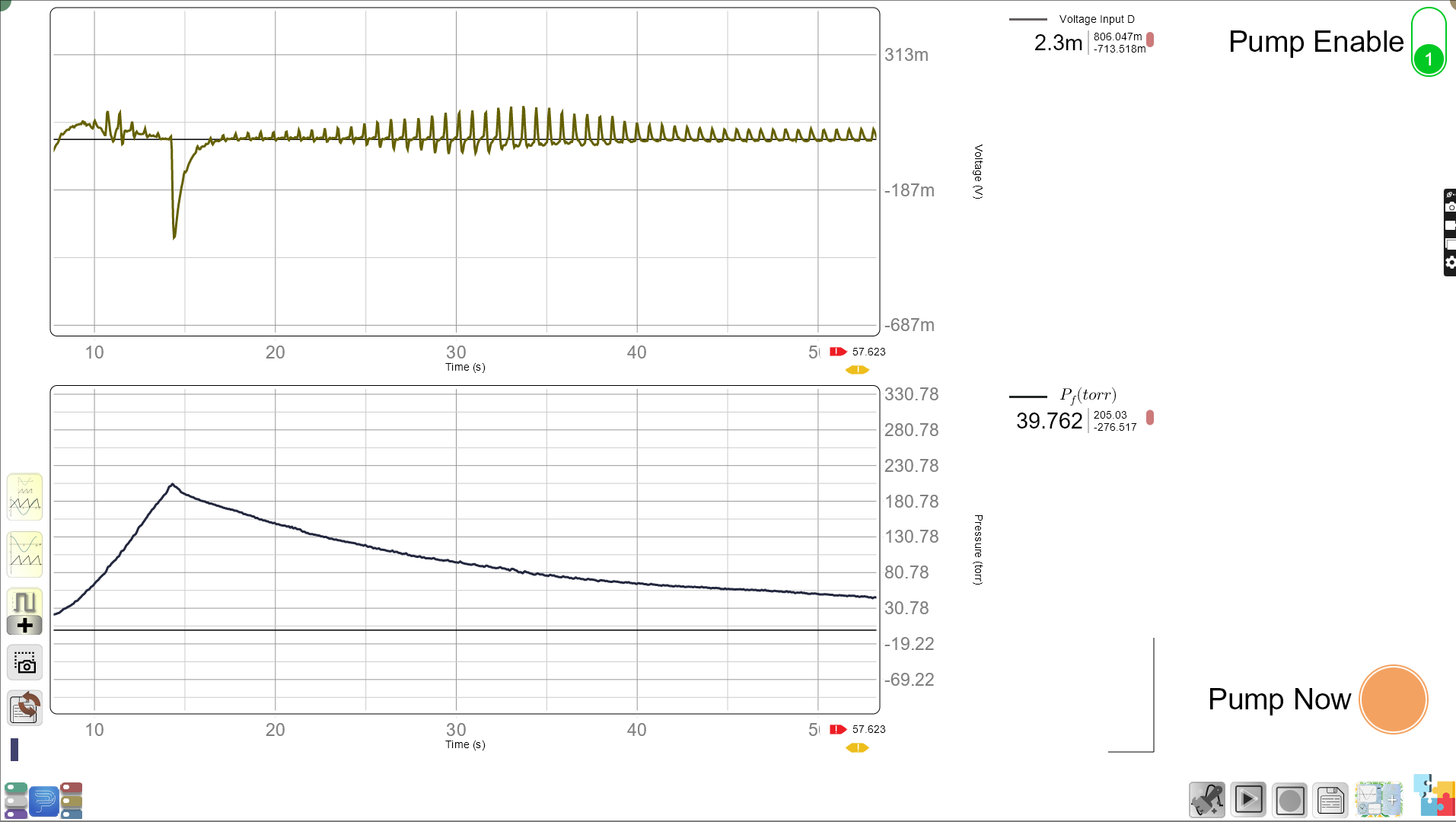The width and height of the screenshot is (1456, 822).
Task: Click the document refresh arrows icon
Action: pos(24,708)
